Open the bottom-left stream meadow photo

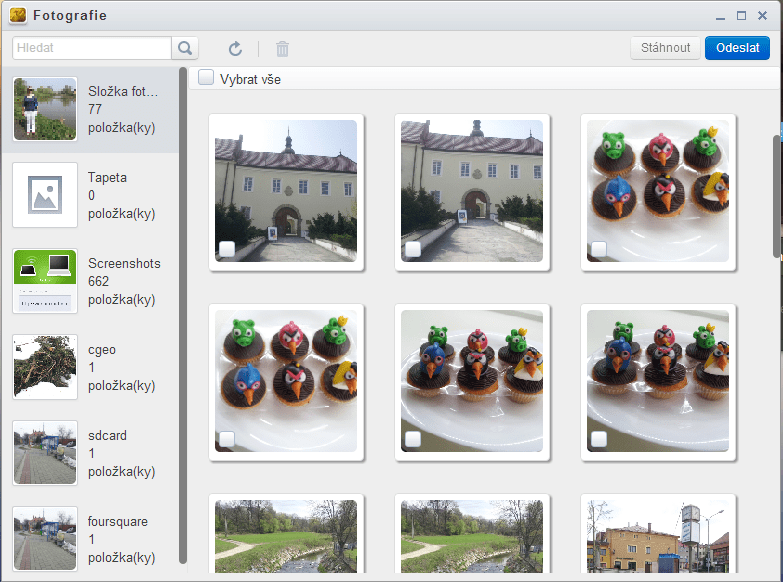point(286,536)
